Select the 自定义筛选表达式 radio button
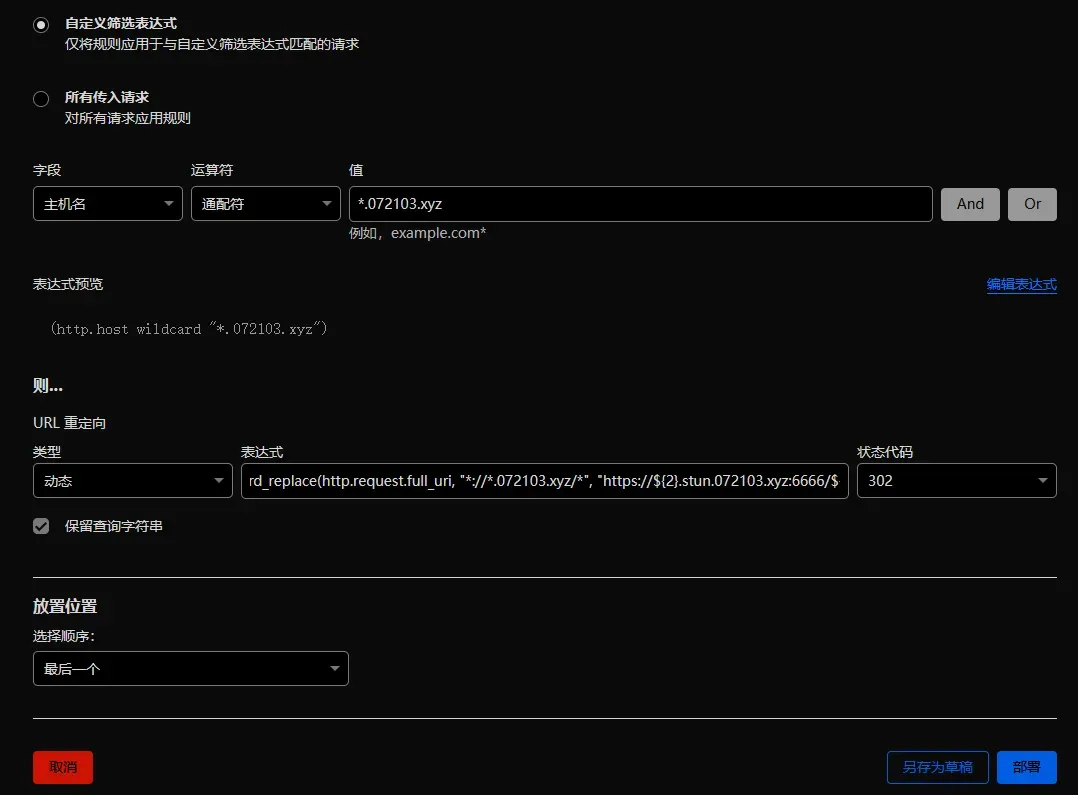This screenshot has width=1078, height=795. point(41,24)
